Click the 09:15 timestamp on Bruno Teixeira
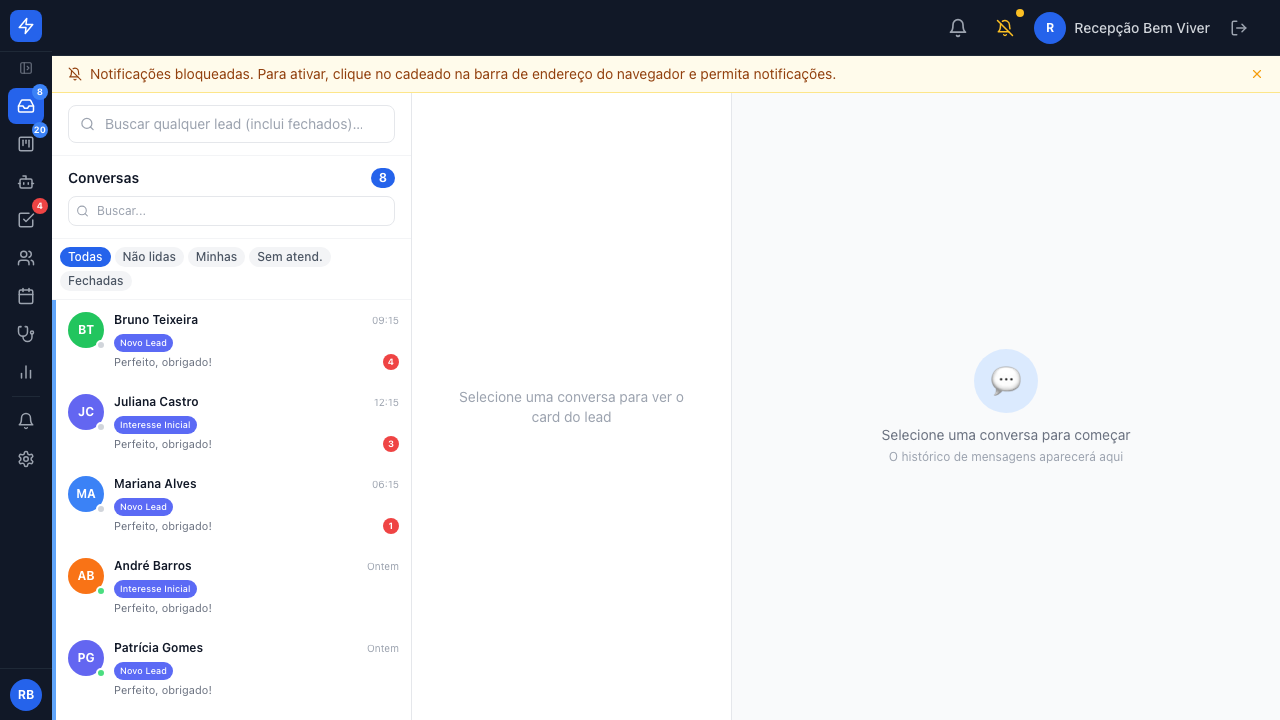 tap(385, 321)
